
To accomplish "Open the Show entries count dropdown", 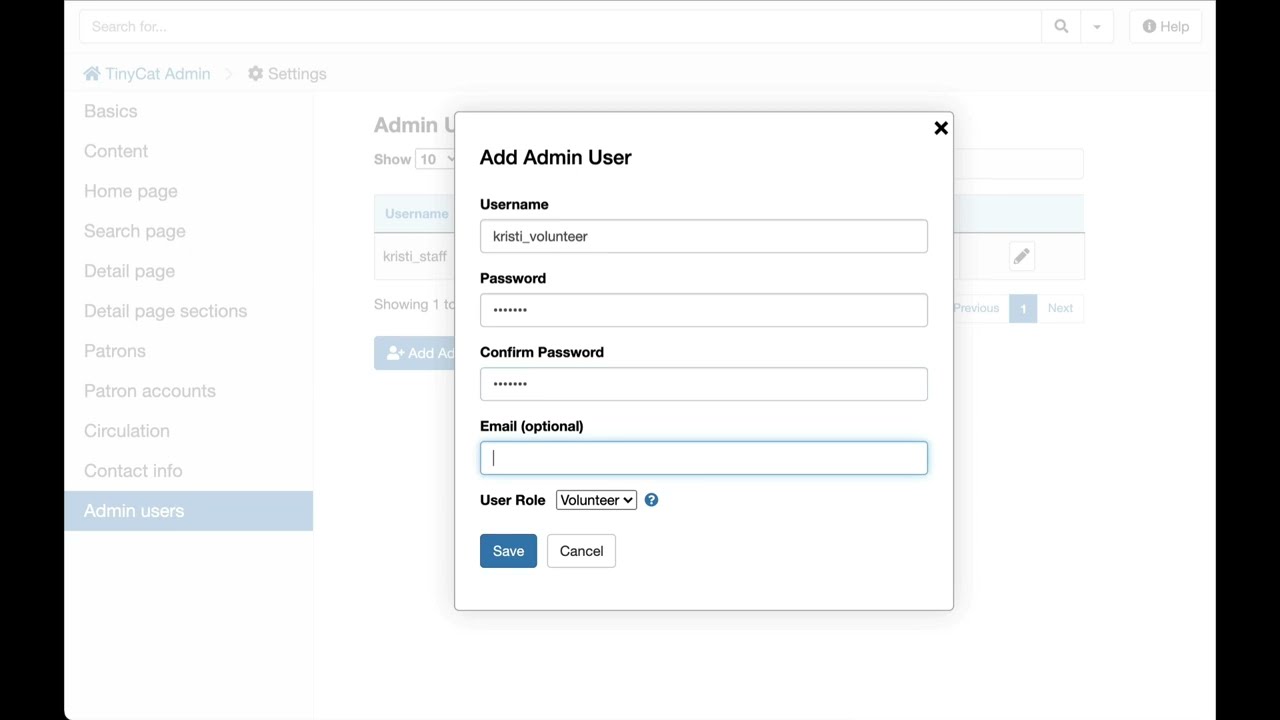I will [435, 160].
